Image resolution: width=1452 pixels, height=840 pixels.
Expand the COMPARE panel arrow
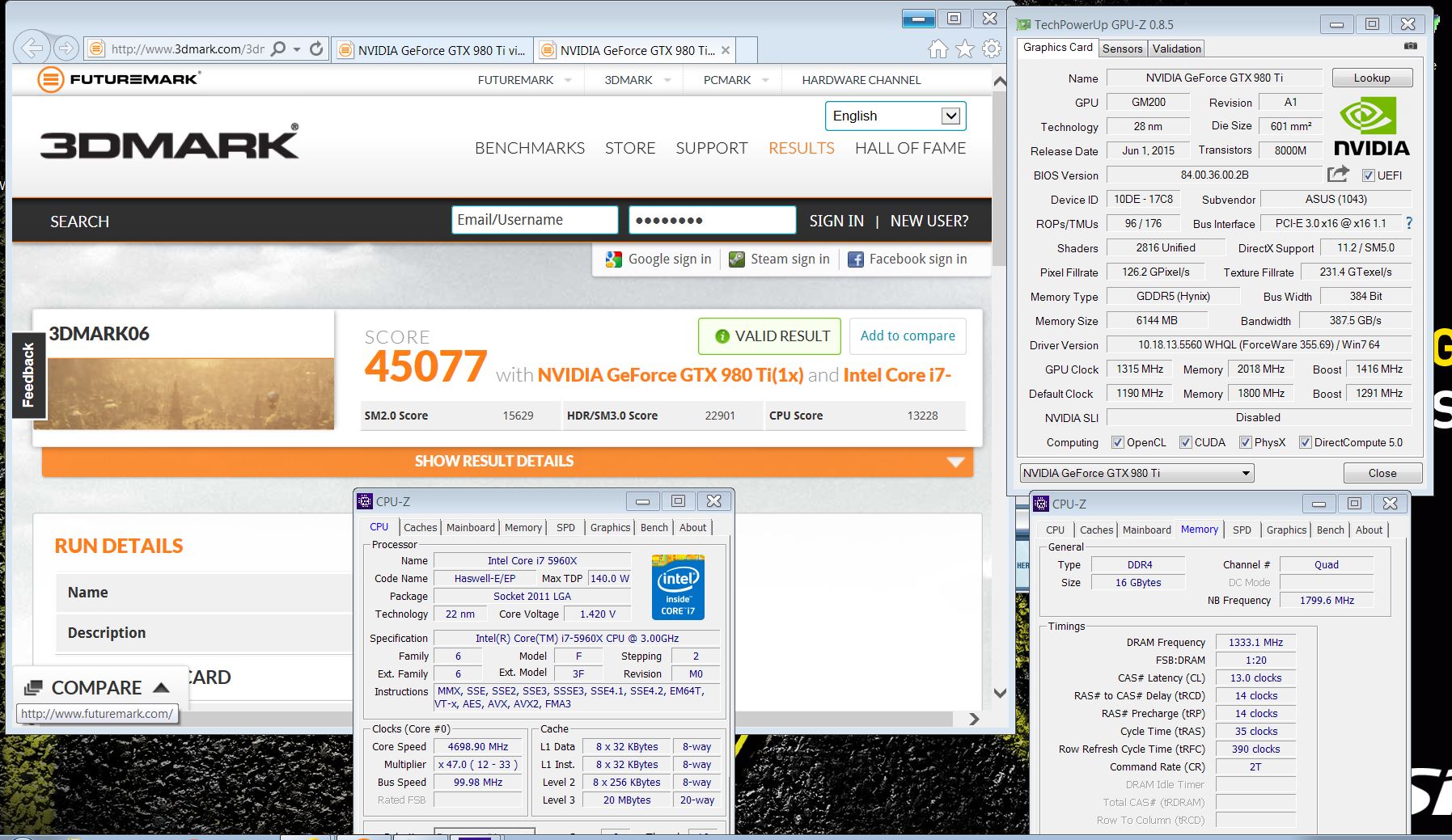point(162,688)
